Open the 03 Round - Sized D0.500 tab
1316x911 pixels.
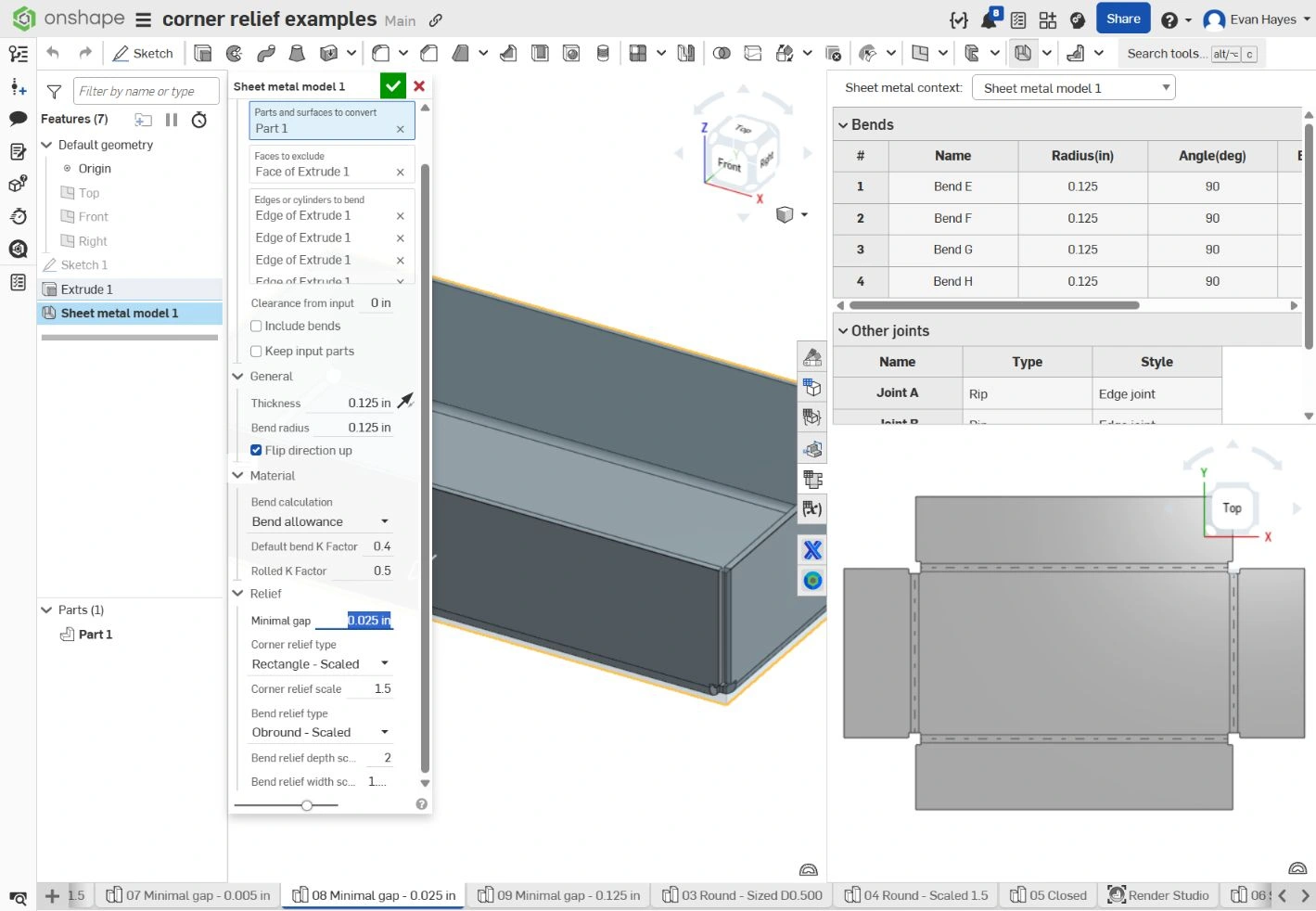[x=742, y=895]
